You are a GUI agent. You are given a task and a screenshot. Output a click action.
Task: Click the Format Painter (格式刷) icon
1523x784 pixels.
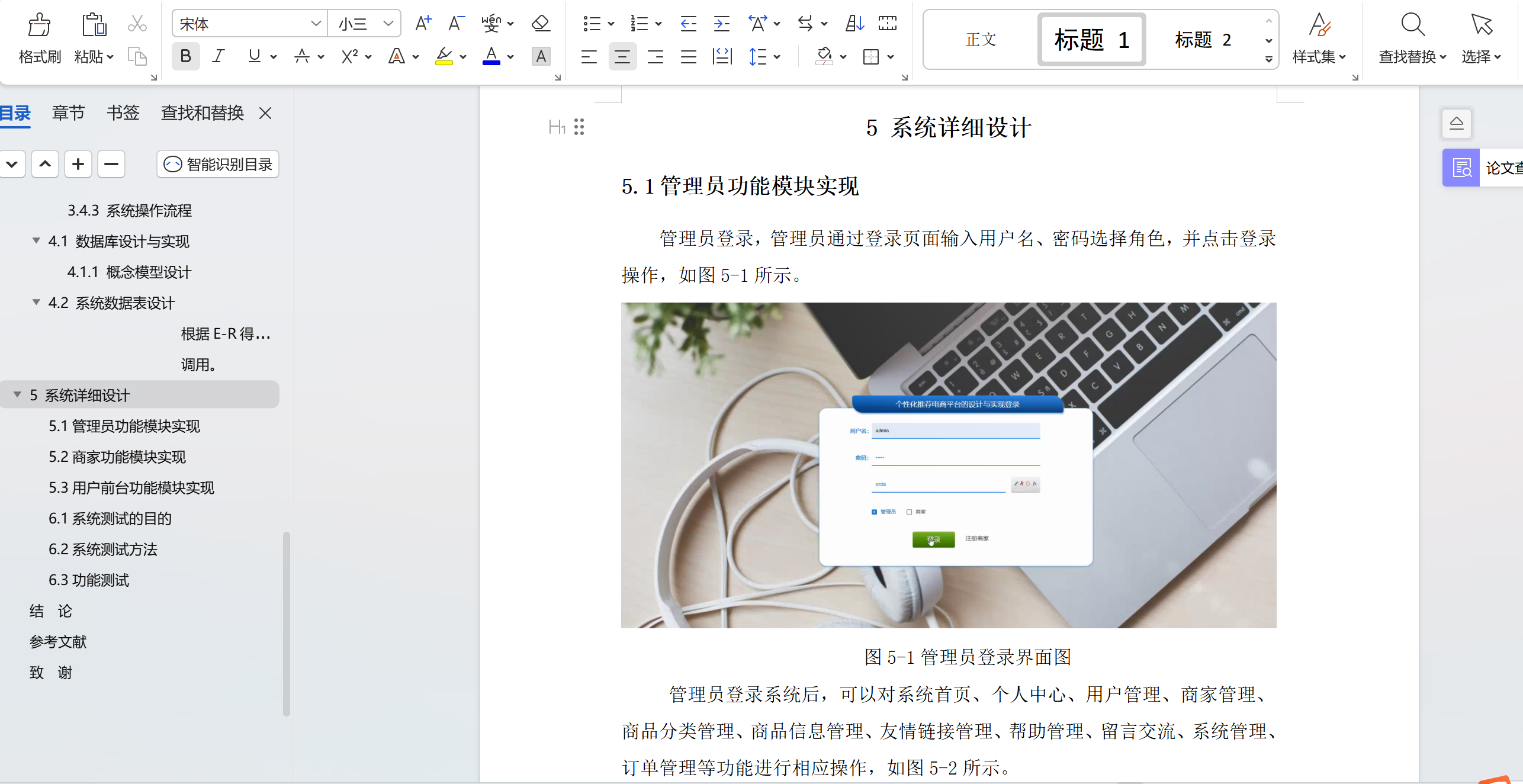click(x=39, y=25)
